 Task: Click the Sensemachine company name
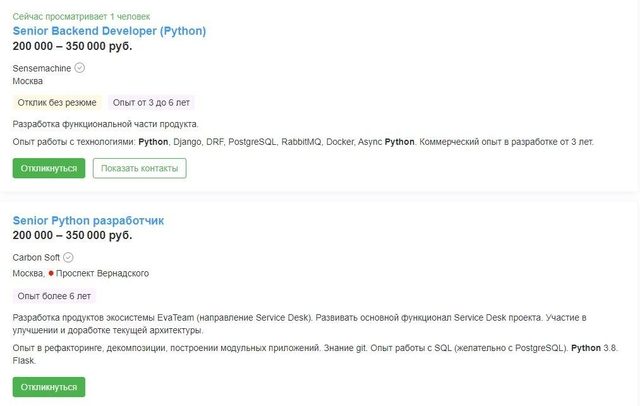[42, 68]
